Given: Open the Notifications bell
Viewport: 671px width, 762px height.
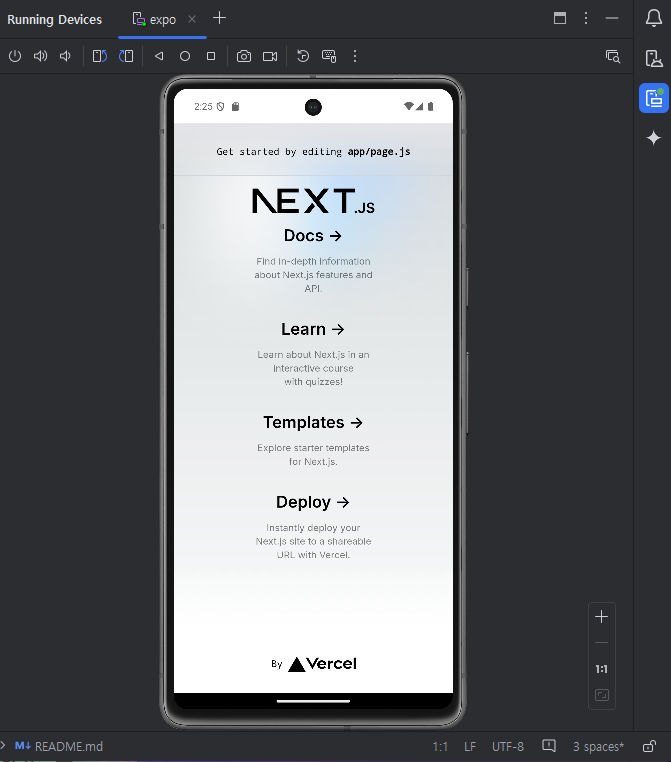Looking at the screenshot, I should [654, 18].
